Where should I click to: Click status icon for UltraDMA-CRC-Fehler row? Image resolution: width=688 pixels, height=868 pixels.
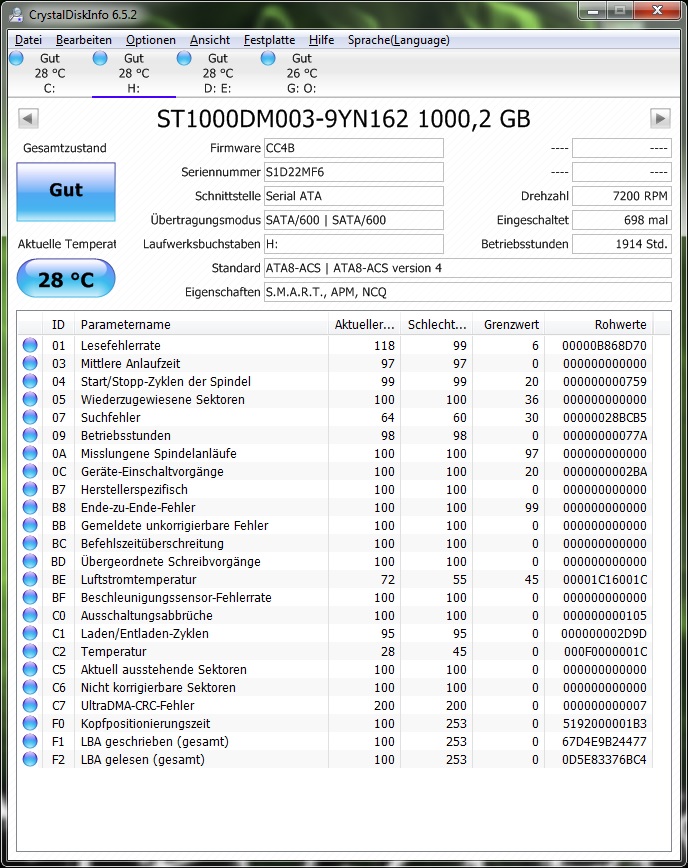click(30, 705)
